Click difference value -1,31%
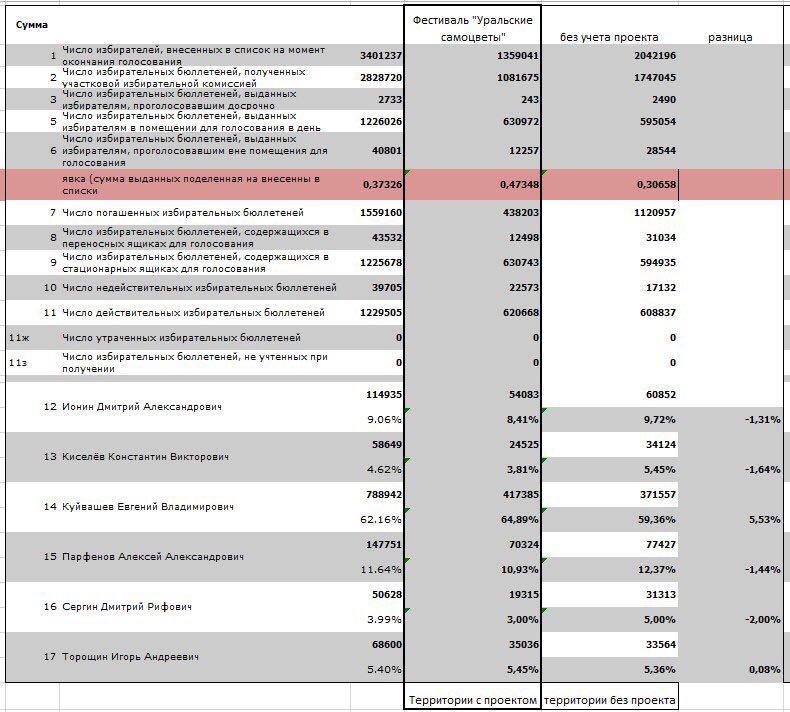790x712 pixels. (x=763, y=419)
